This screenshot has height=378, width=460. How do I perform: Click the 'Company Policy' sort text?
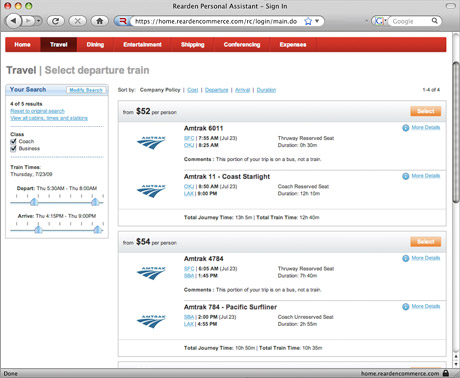pos(160,90)
